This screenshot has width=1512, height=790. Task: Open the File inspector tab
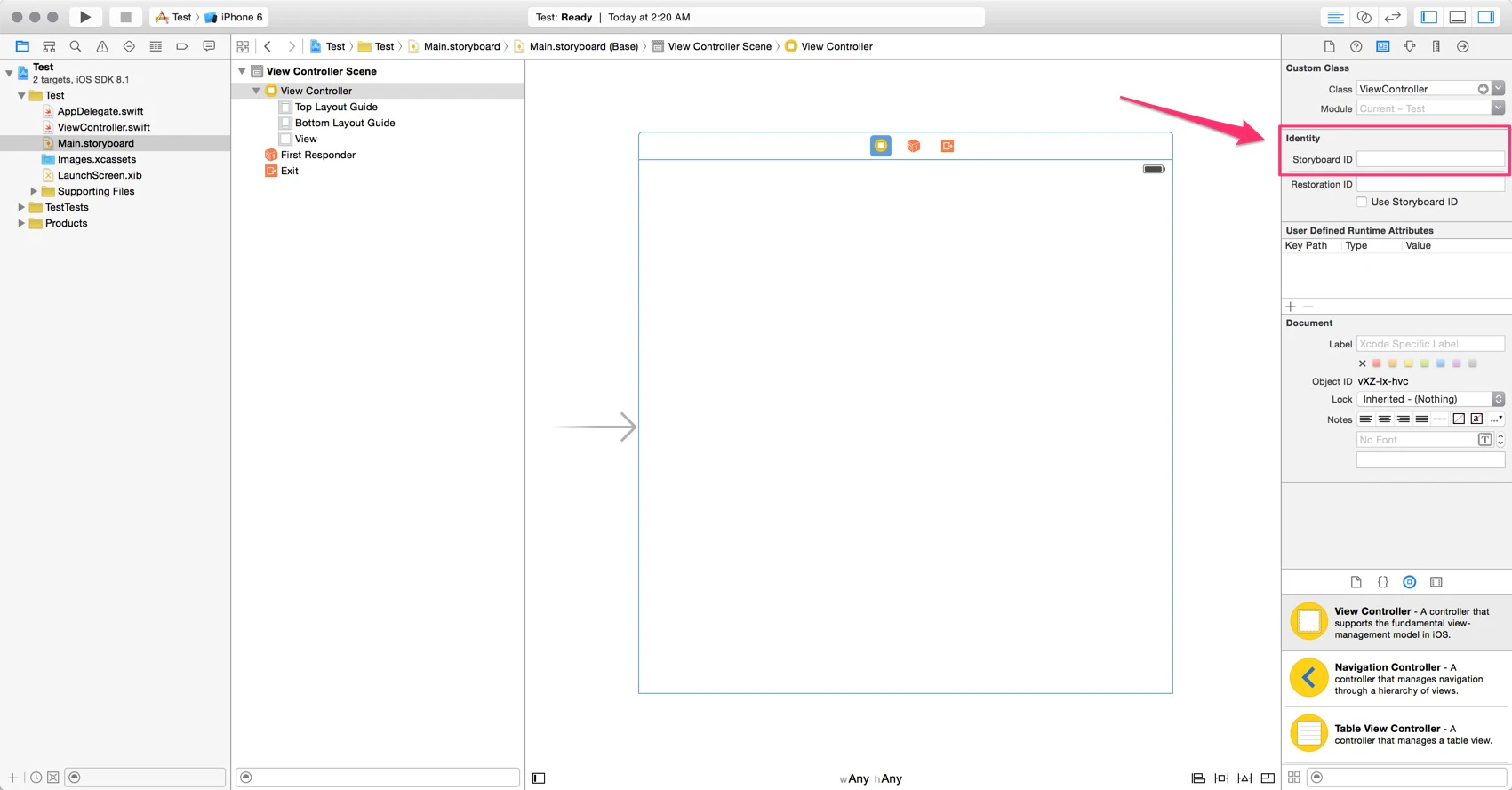point(1330,46)
